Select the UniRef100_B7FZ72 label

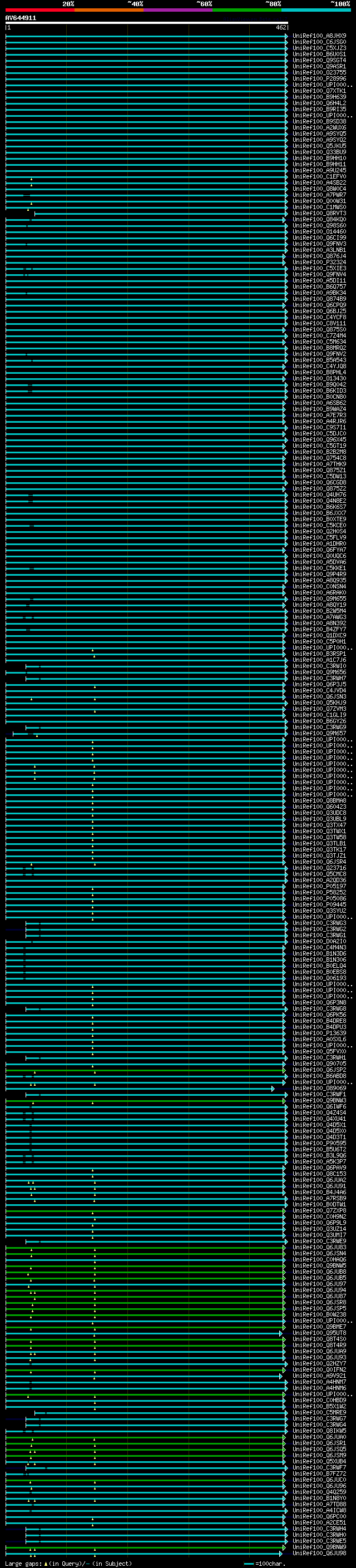tap(319, 1473)
